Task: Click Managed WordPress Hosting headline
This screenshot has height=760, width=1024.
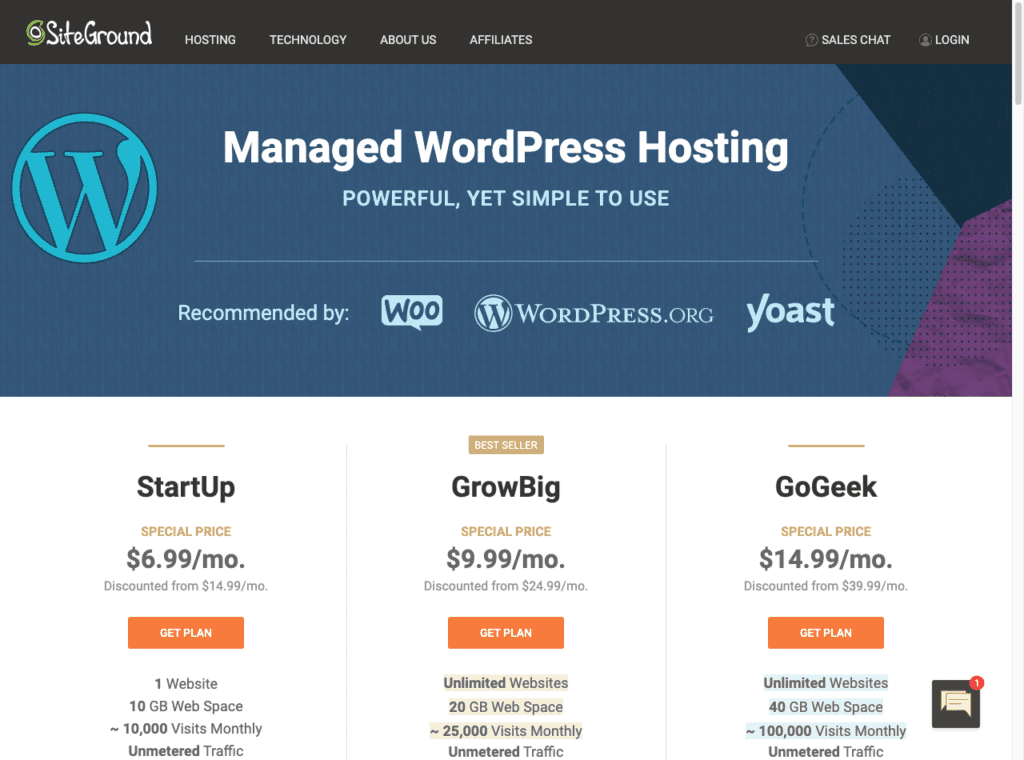Action: tap(506, 148)
